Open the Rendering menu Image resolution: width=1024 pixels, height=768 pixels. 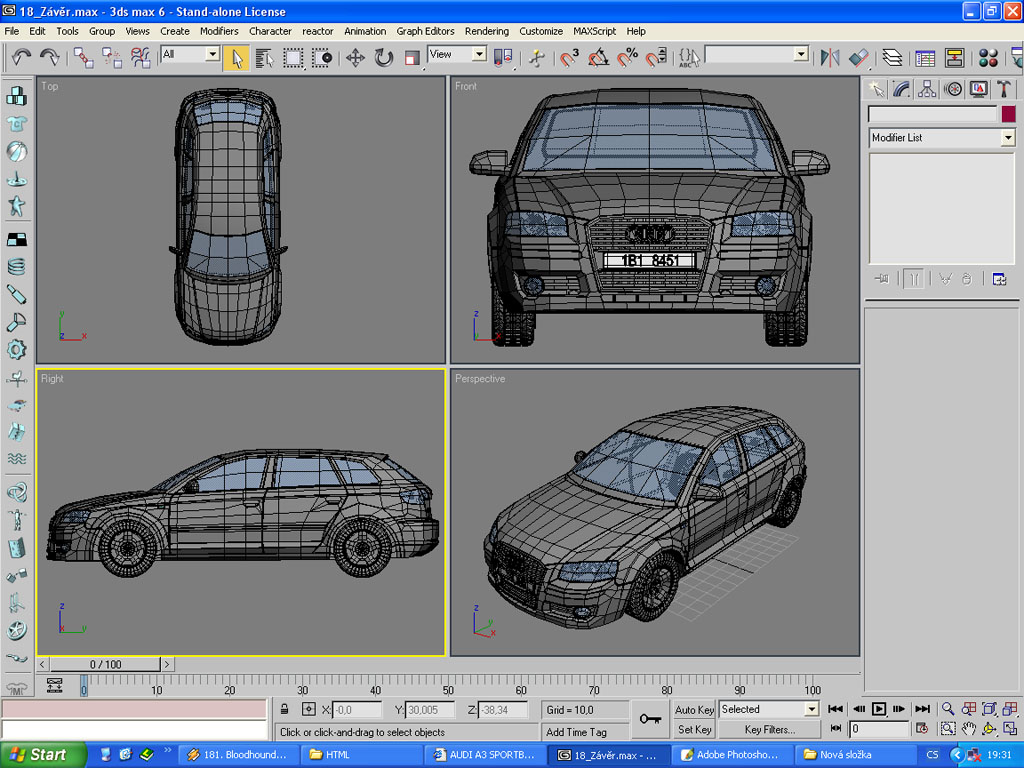click(487, 31)
